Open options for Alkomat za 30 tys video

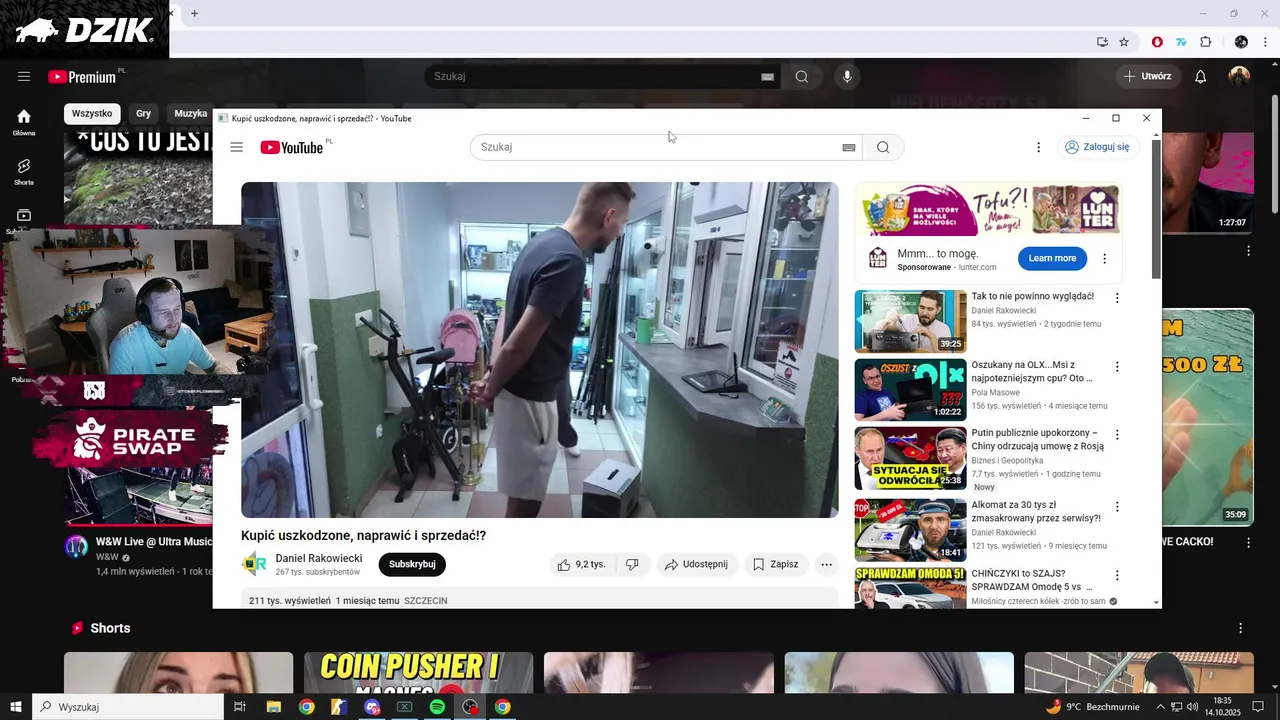1117,507
